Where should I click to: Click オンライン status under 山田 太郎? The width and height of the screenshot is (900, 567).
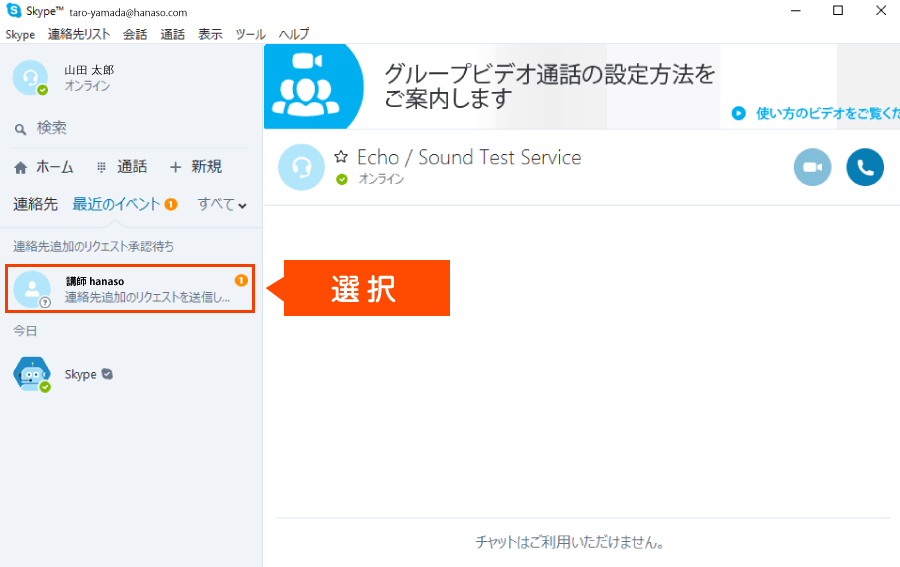(87, 86)
